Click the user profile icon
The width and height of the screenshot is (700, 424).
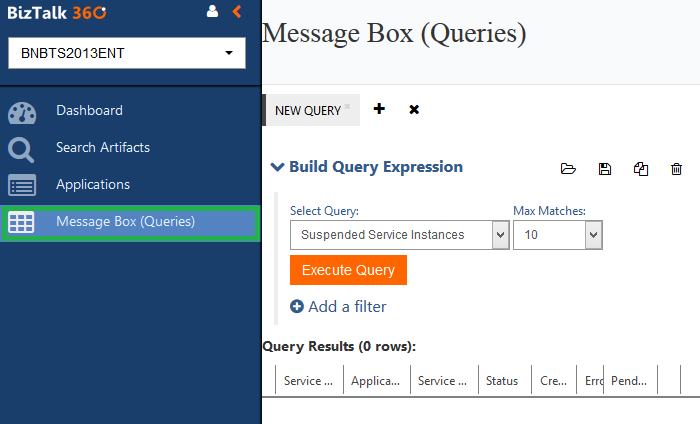(212, 12)
